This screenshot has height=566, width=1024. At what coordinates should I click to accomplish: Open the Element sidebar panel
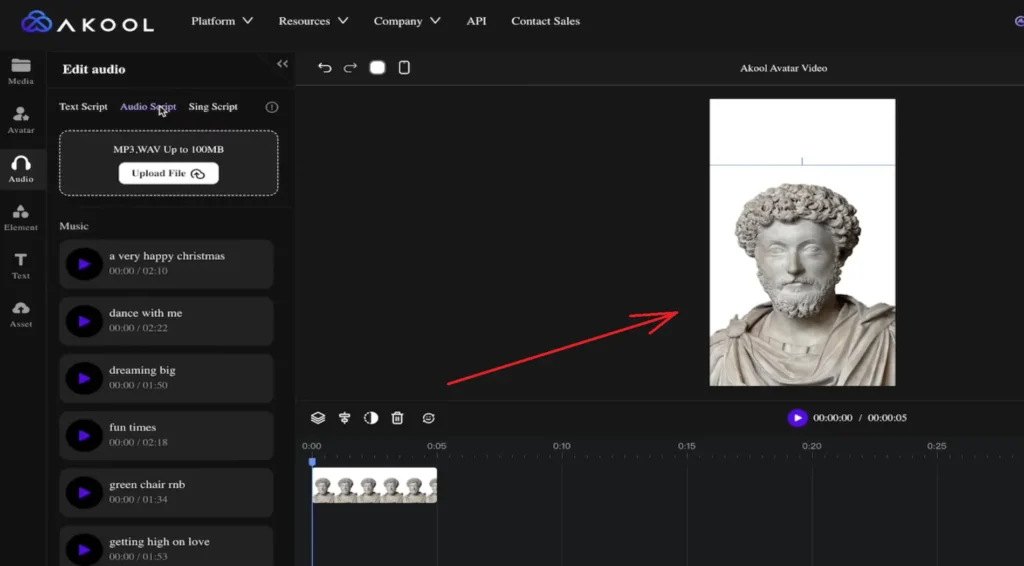click(21, 217)
